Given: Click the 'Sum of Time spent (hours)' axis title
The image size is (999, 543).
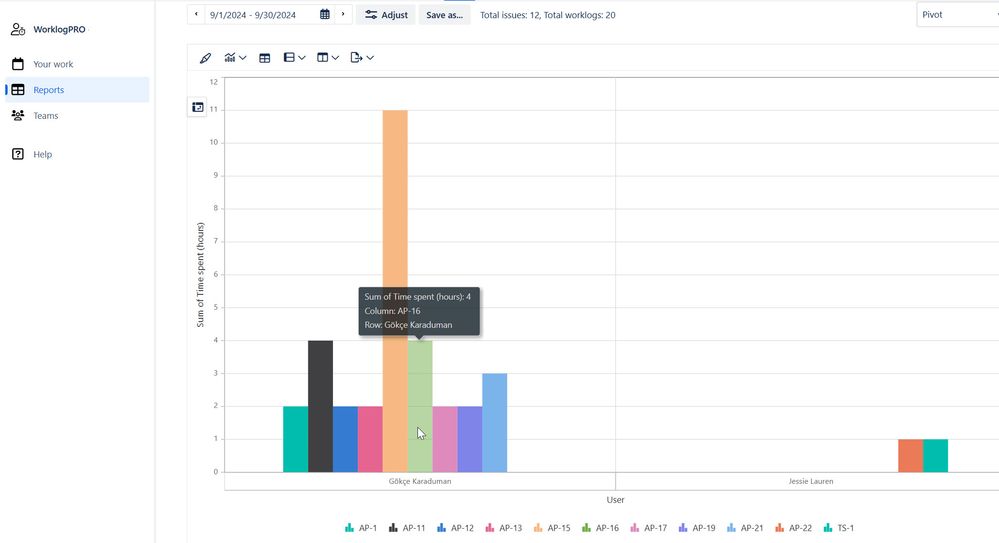Looking at the screenshot, I should coord(200,275).
